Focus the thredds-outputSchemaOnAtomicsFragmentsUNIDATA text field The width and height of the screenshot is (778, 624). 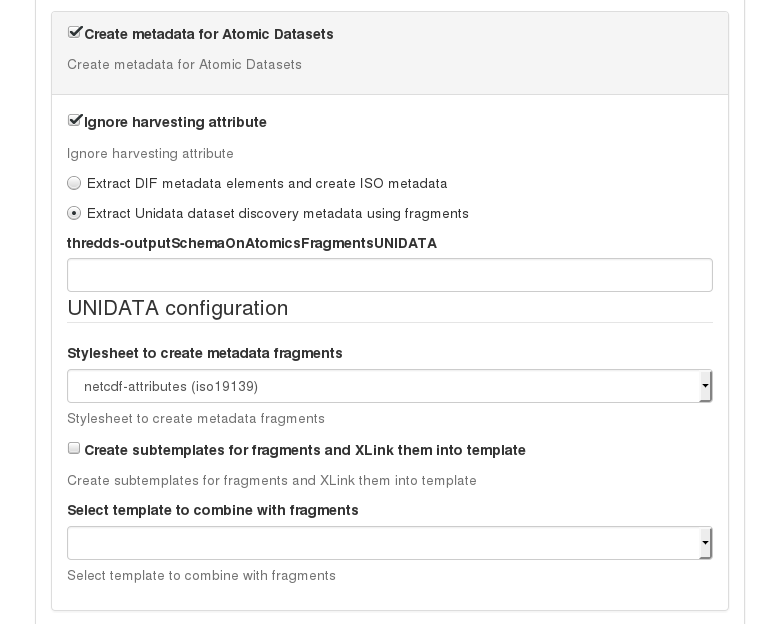(389, 275)
